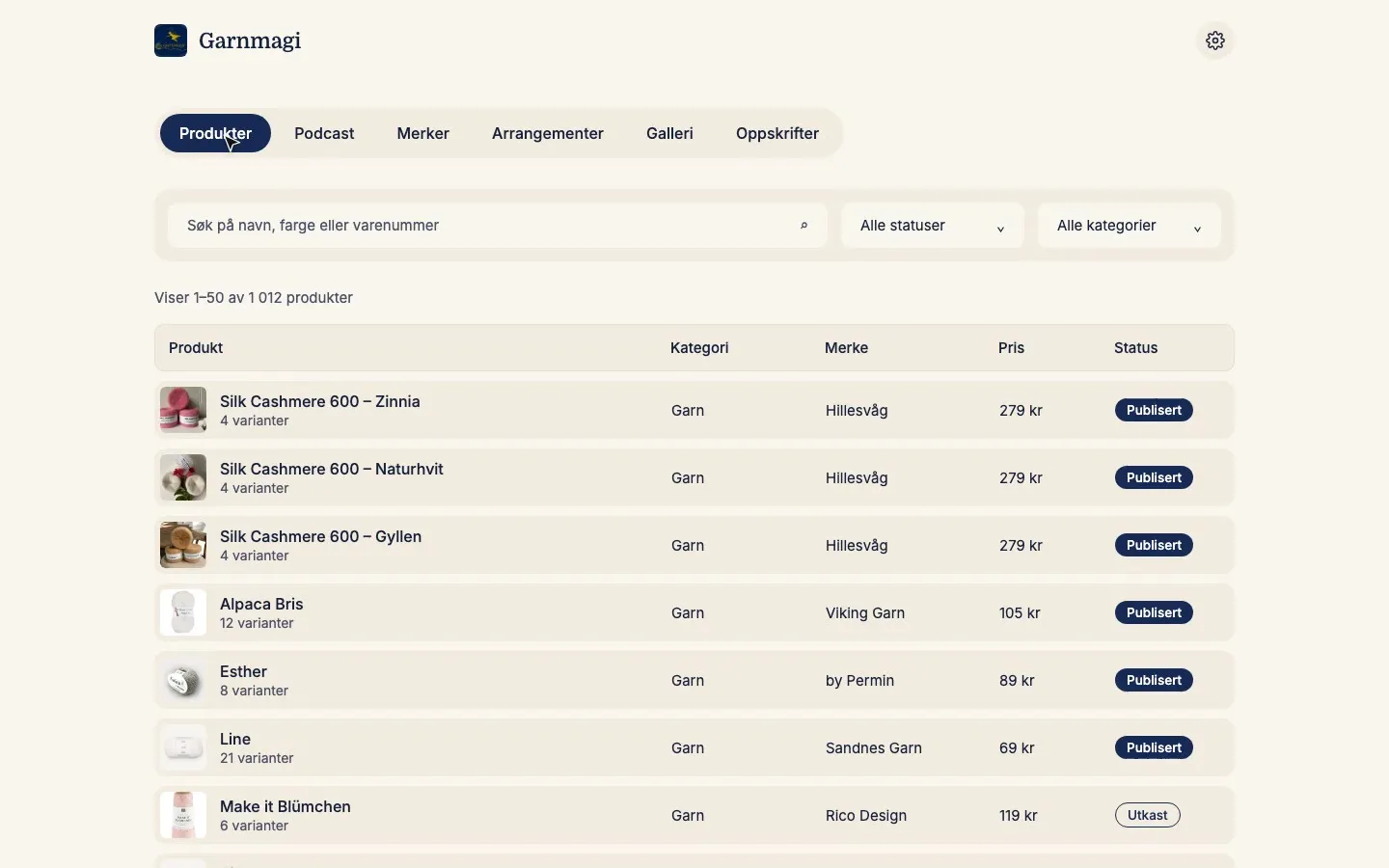Open product Silk Cashmere 600 – Gyllen
Image resolution: width=1389 pixels, height=868 pixels.
(321, 536)
